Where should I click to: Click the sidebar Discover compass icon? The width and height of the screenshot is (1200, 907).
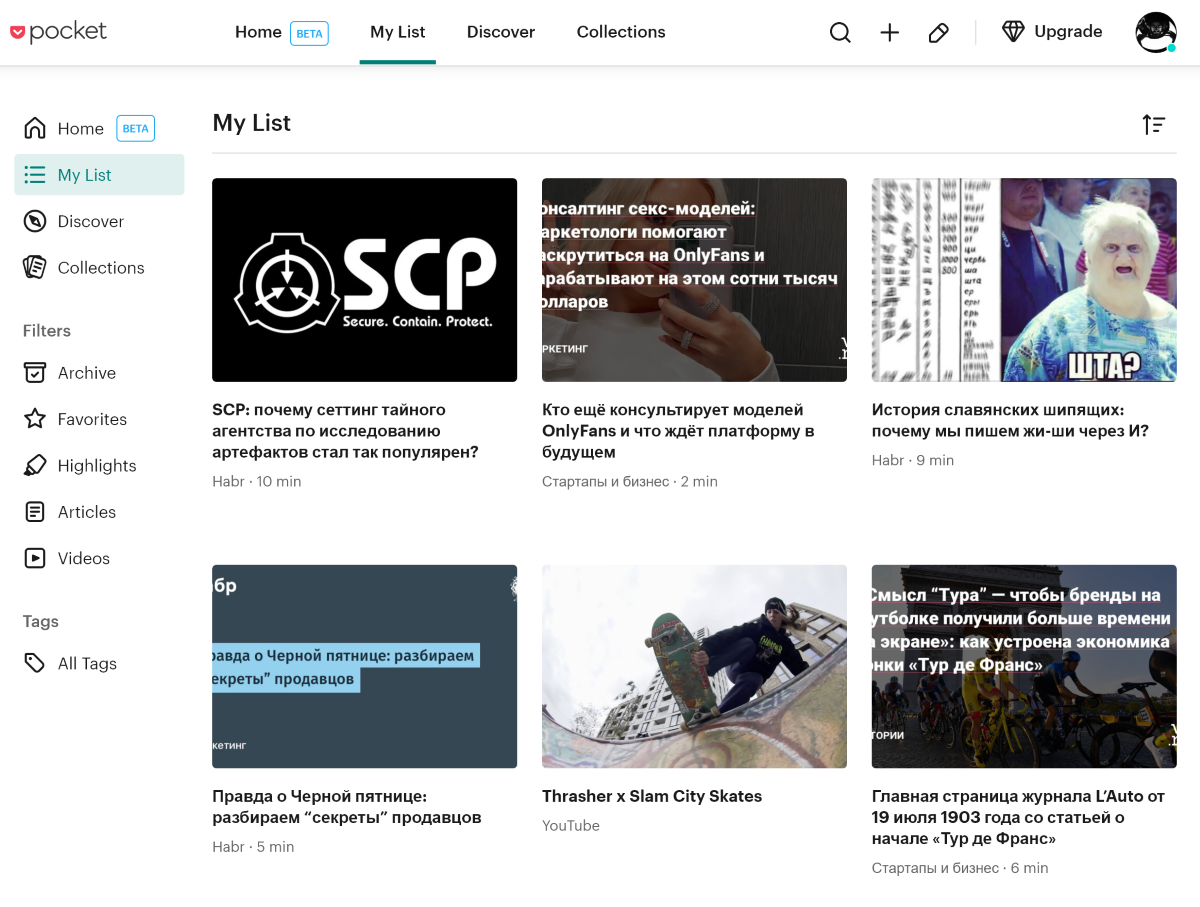(35, 221)
